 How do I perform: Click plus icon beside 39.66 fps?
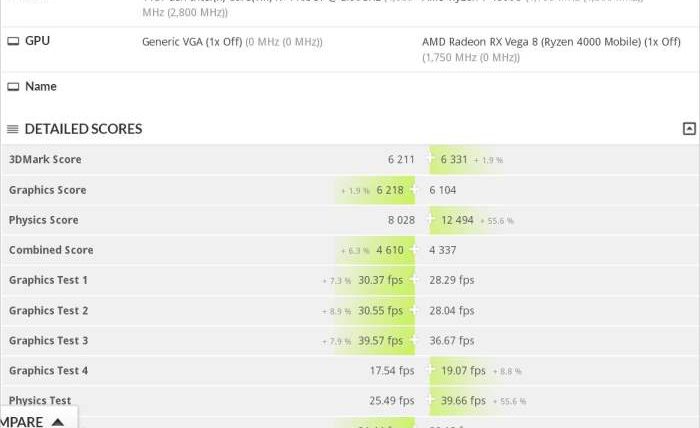click(x=431, y=401)
